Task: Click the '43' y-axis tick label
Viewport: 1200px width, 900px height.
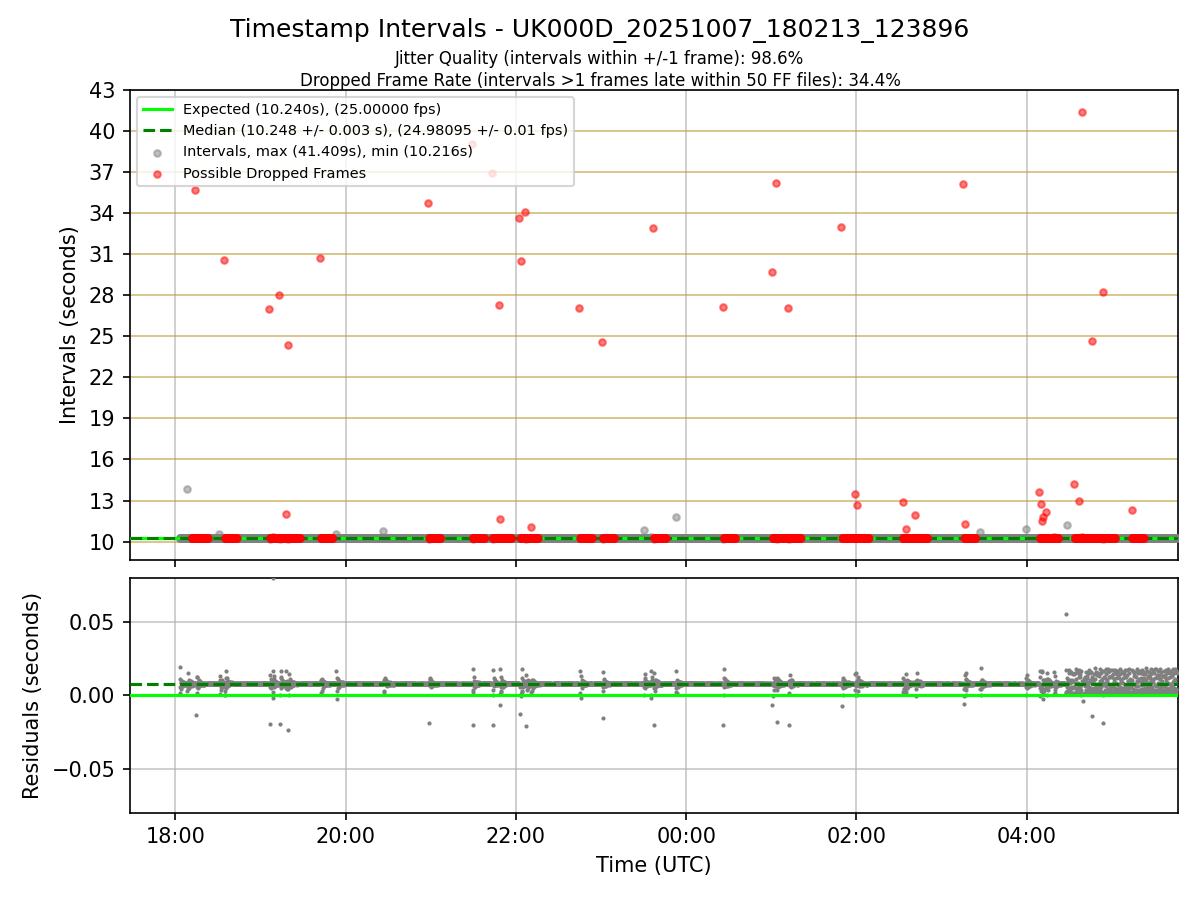Action: [x=104, y=90]
